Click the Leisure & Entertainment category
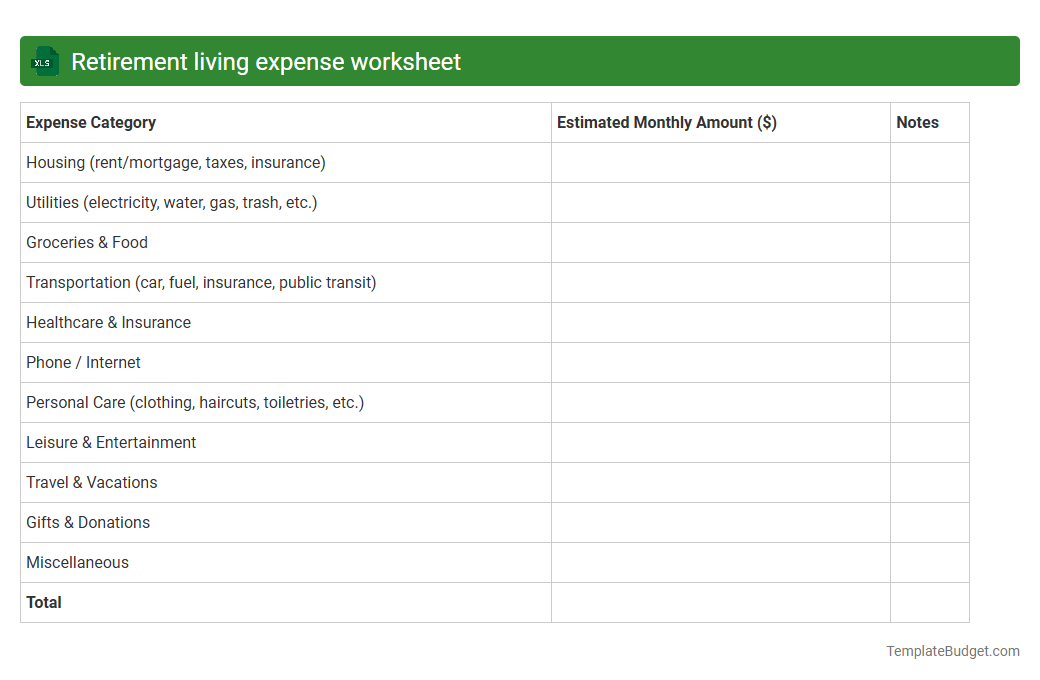The image size is (1040, 680). tap(111, 442)
